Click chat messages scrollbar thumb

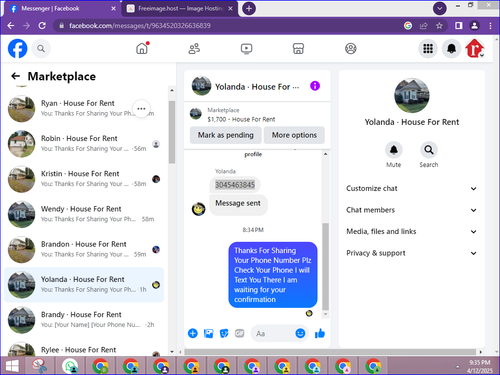click(326, 267)
